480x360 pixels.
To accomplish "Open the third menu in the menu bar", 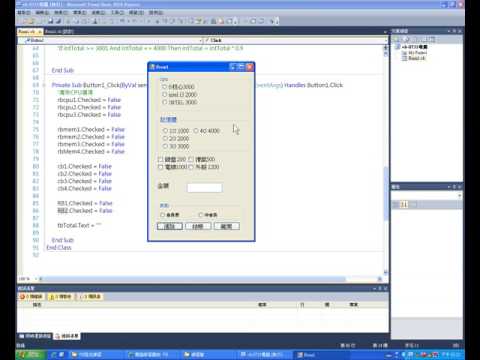I will (x=61, y=12).
